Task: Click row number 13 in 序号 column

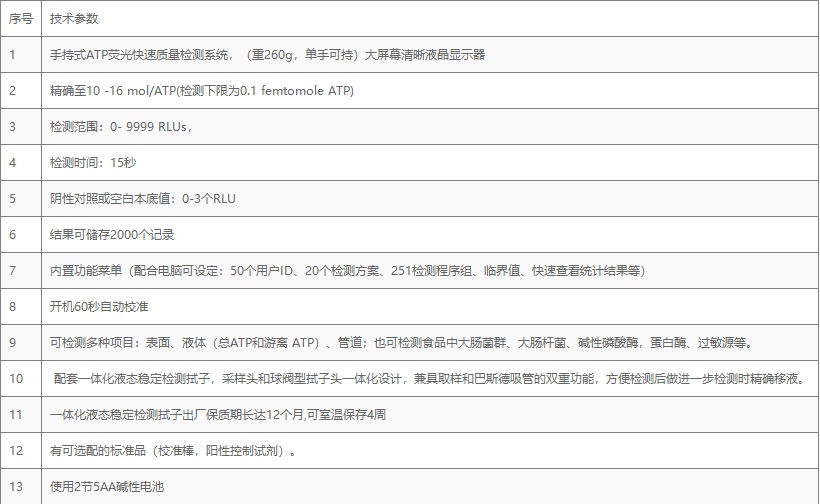Action: tap(15, 487)
